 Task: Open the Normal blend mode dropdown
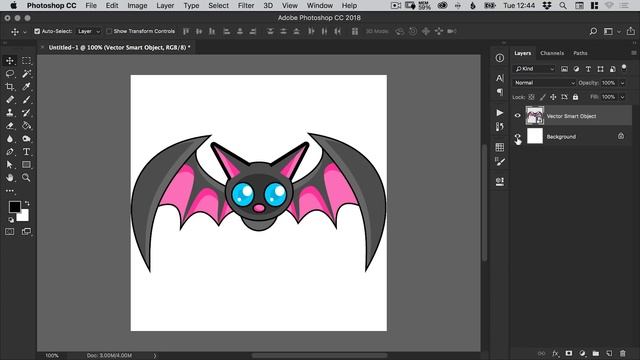click(544, 83)
